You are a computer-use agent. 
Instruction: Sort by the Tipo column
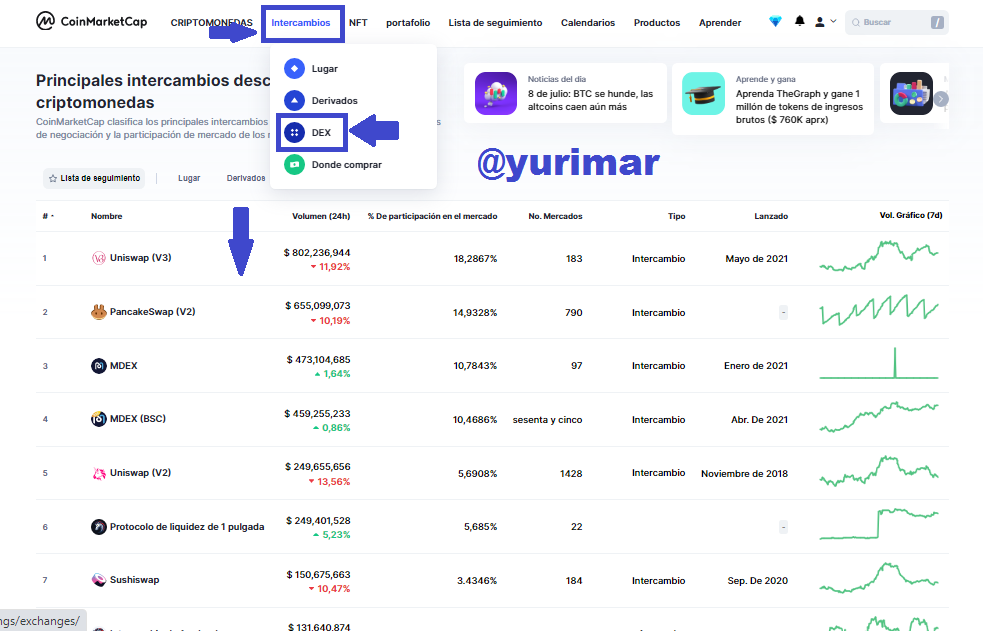click(676, 216)
